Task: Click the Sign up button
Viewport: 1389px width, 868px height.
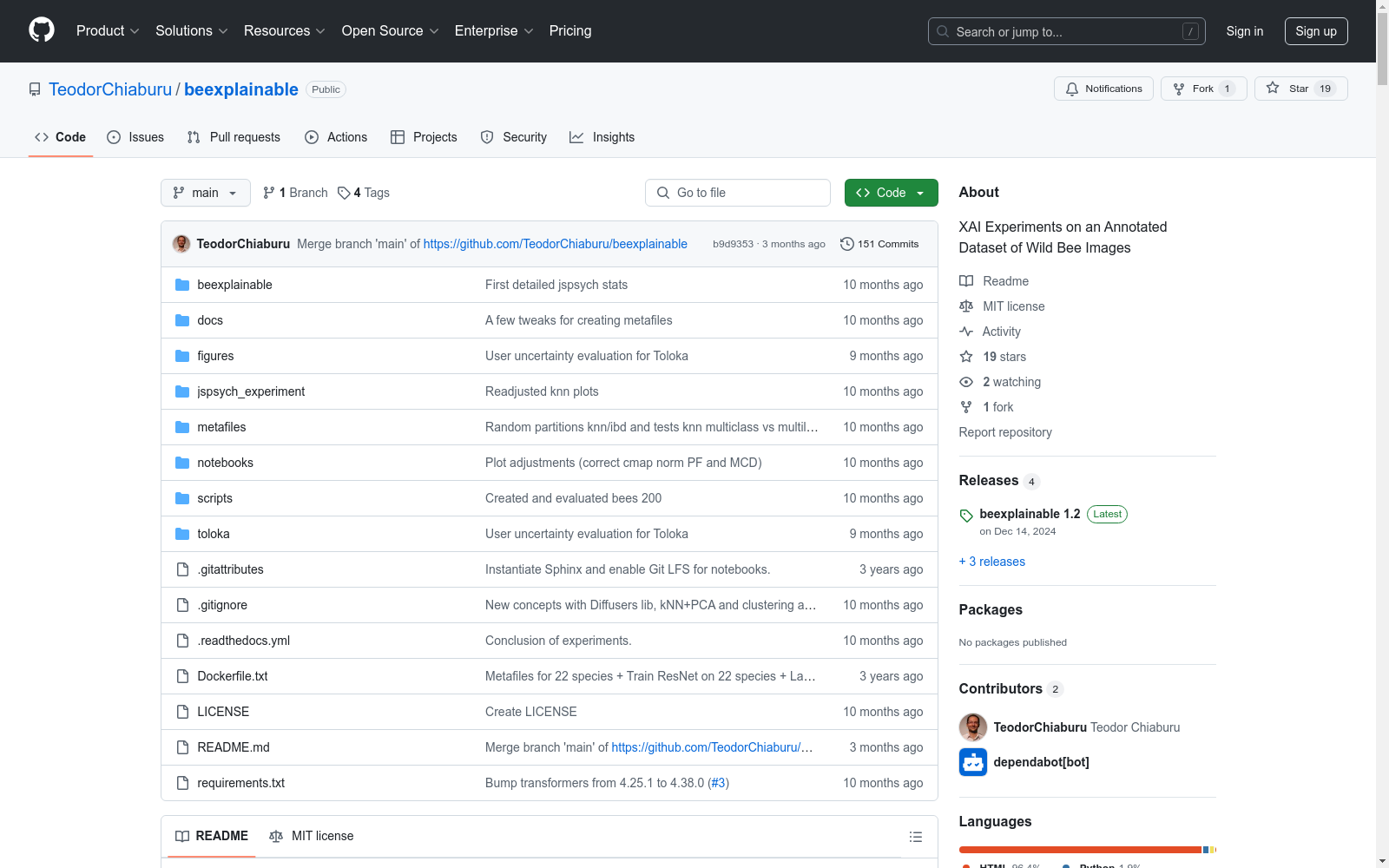Action: 1316,31
